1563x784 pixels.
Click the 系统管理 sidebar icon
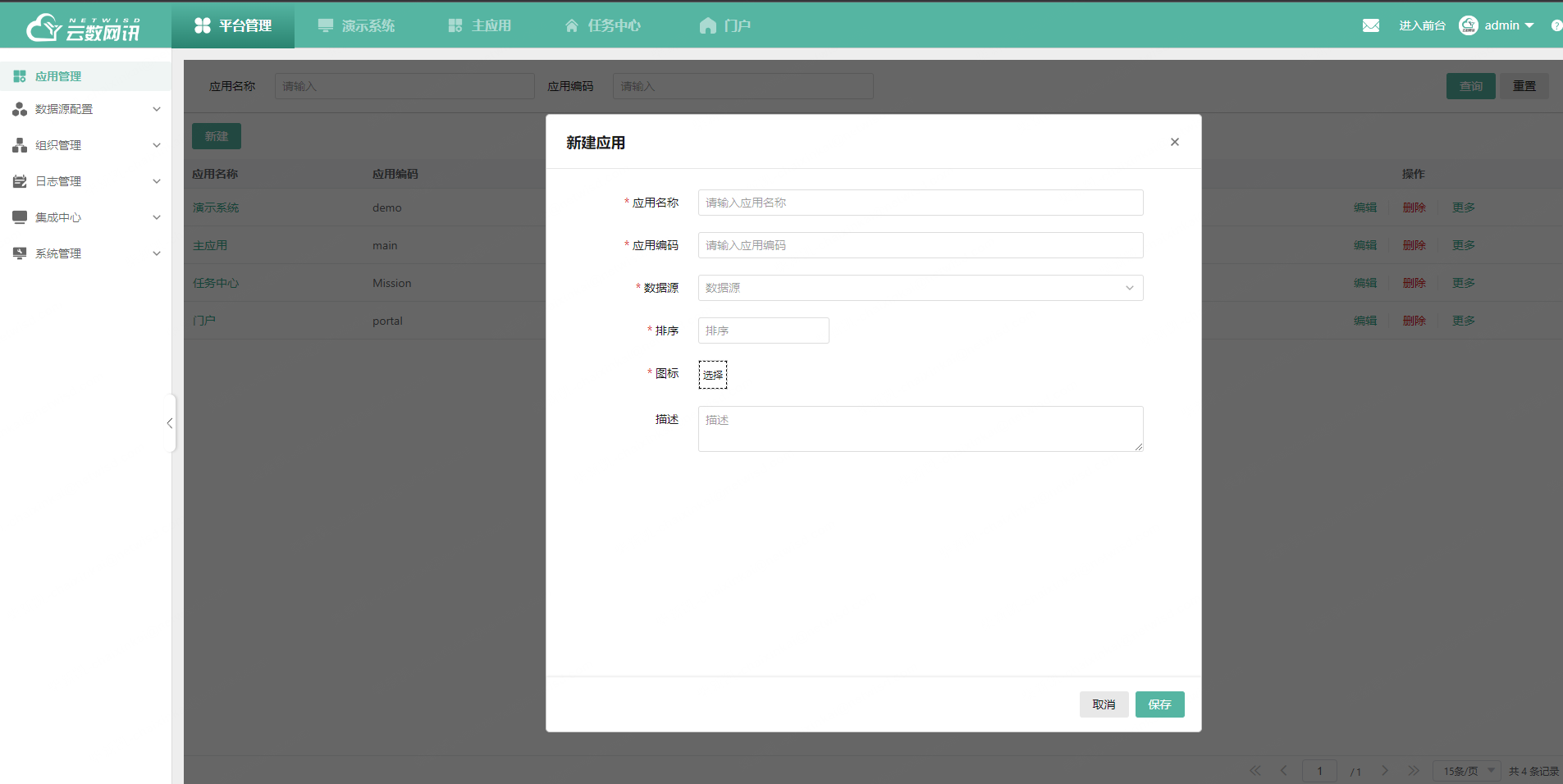pos(20,253)
